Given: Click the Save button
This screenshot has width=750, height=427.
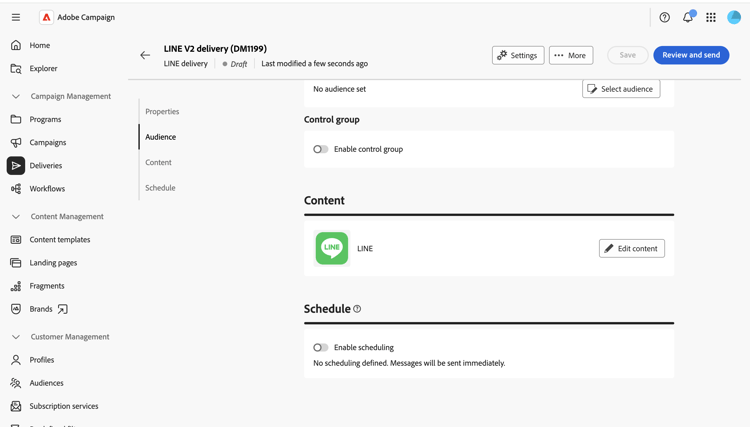Looking at the screenshot, I should [628, 55].
